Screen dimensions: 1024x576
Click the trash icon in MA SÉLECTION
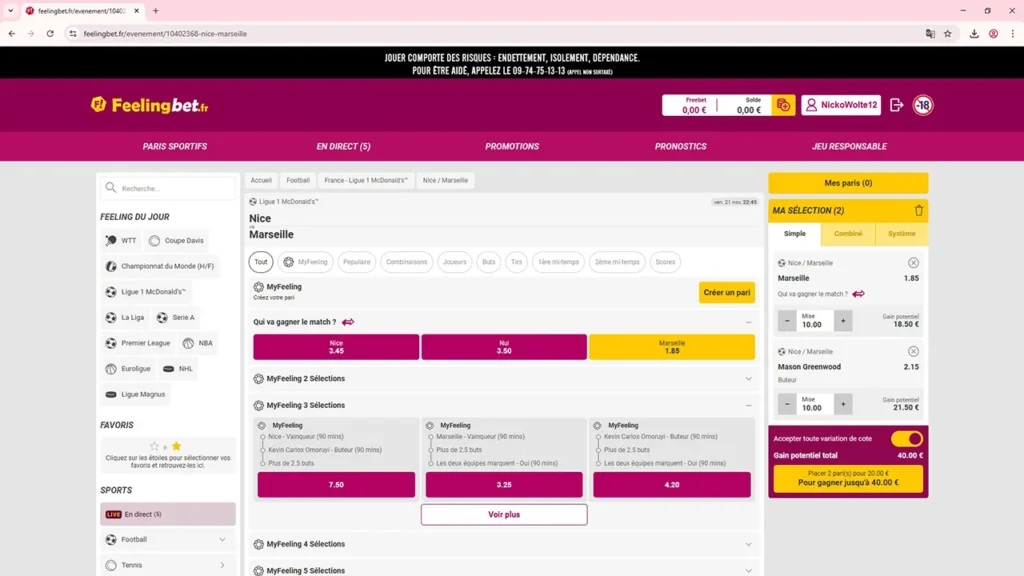[x=919, y=210]
